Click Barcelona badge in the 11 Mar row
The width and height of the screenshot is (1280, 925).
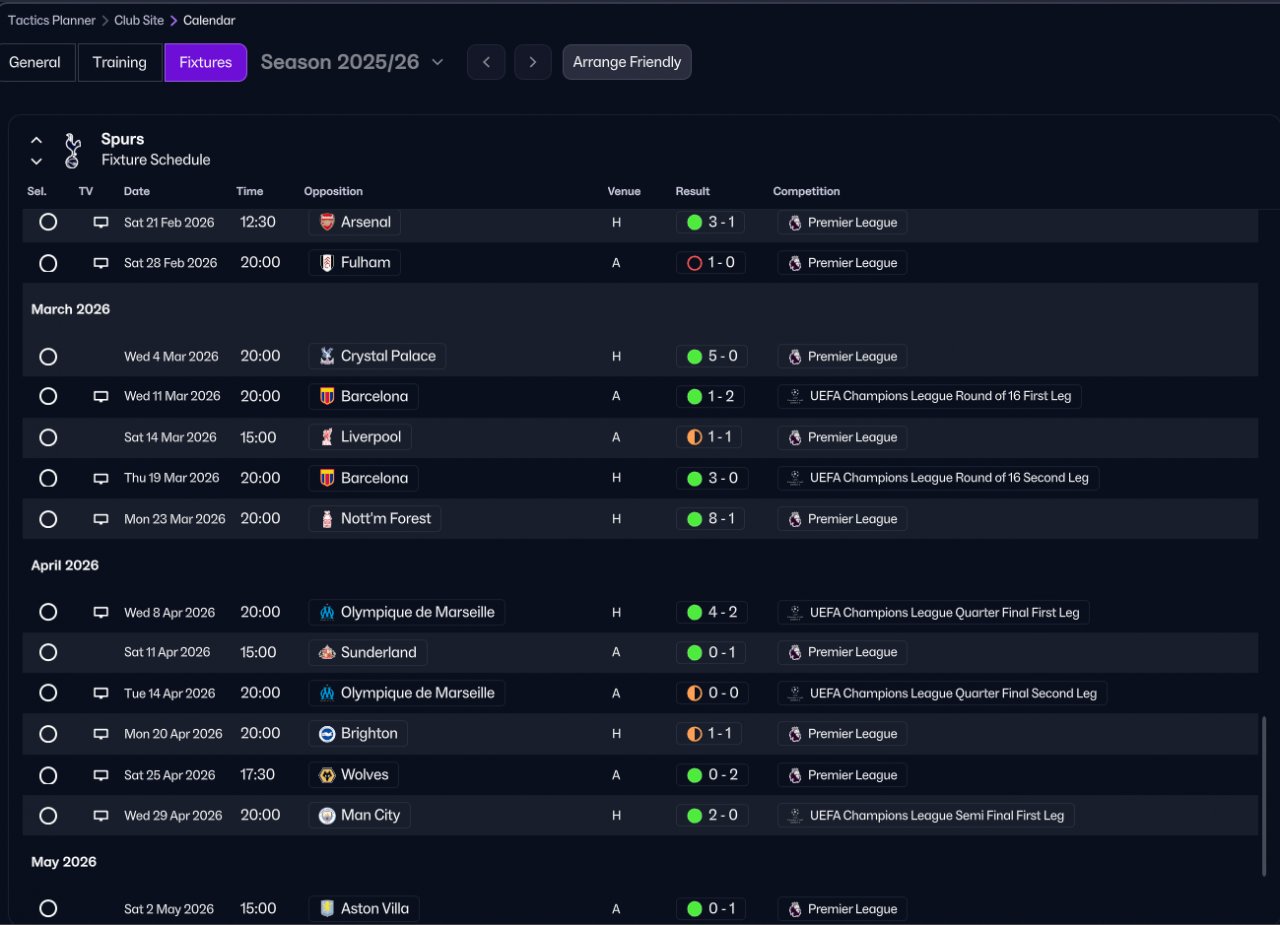(x=327, y=396)
